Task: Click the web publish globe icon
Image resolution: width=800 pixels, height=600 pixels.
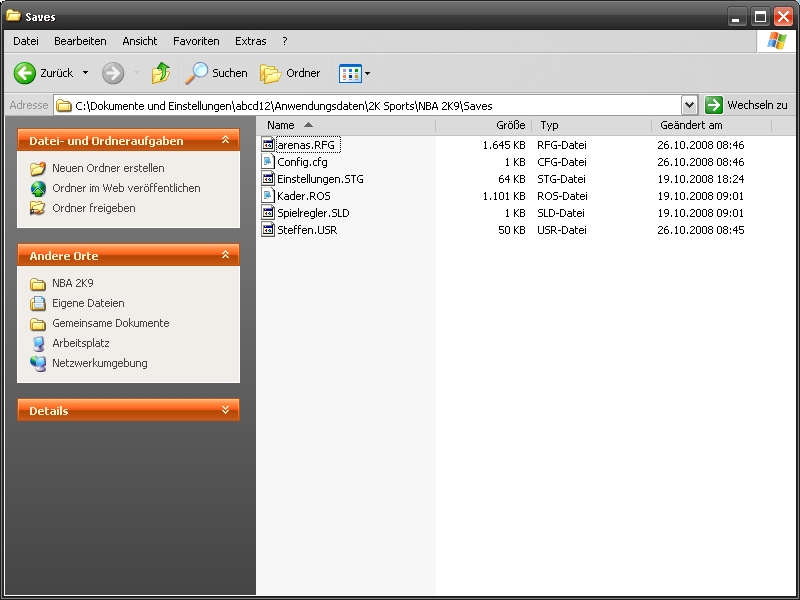Action: coord(38,188)
